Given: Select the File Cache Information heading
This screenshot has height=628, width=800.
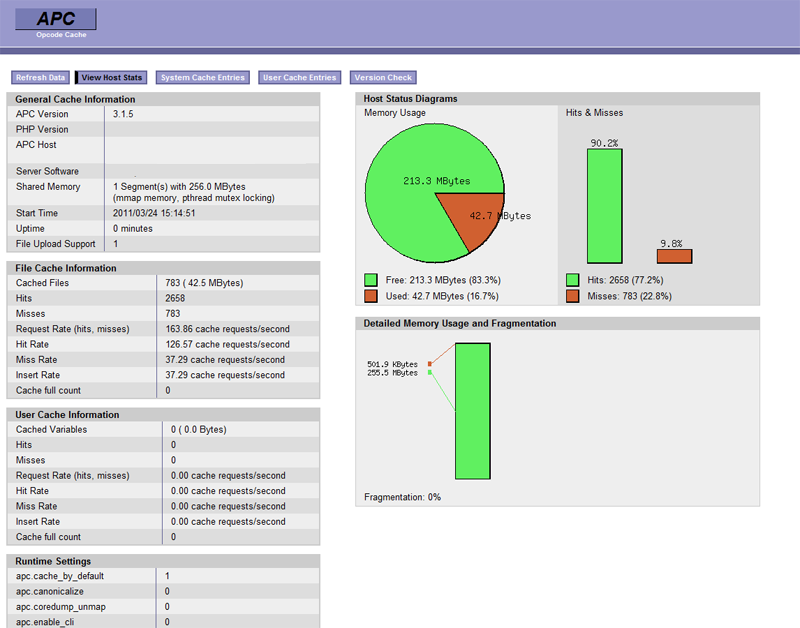Looking at the screenshot, I should point(66,268).
